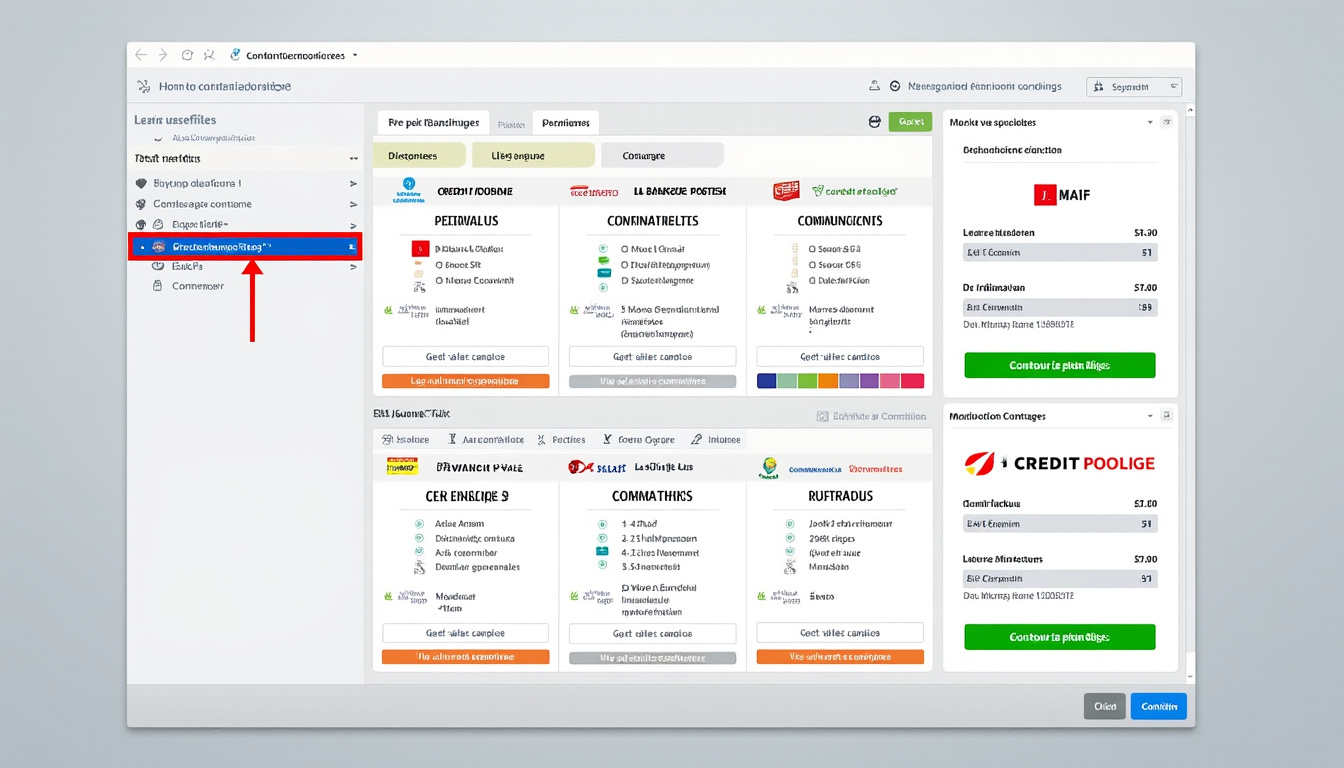Image resolution: width=1344 pixels, height=768 pixels.
Task: Open the 'Seyendm' dropdown
Action: (x=1134, y=87)
